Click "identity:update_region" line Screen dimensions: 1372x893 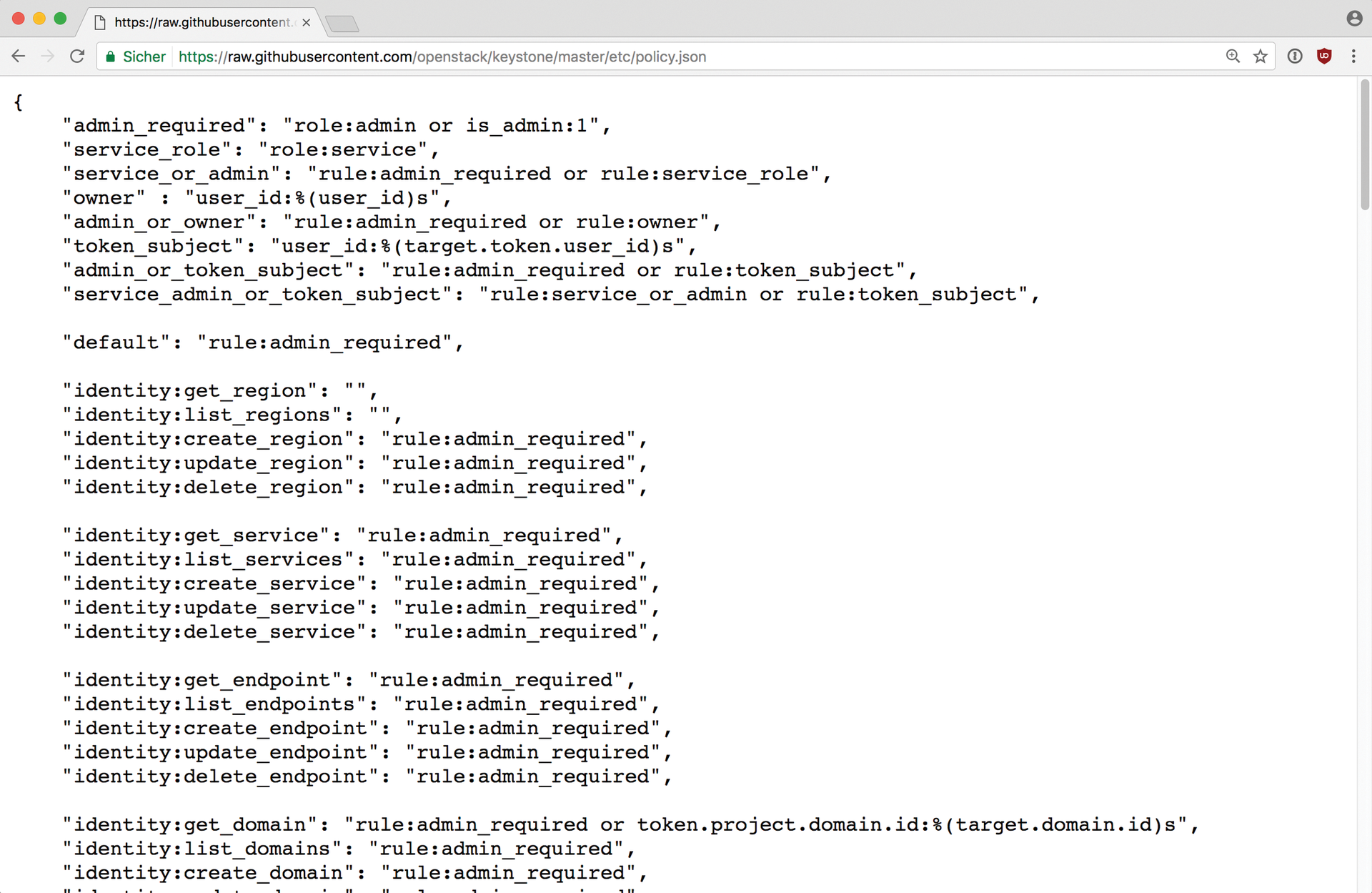click(355, 463)
